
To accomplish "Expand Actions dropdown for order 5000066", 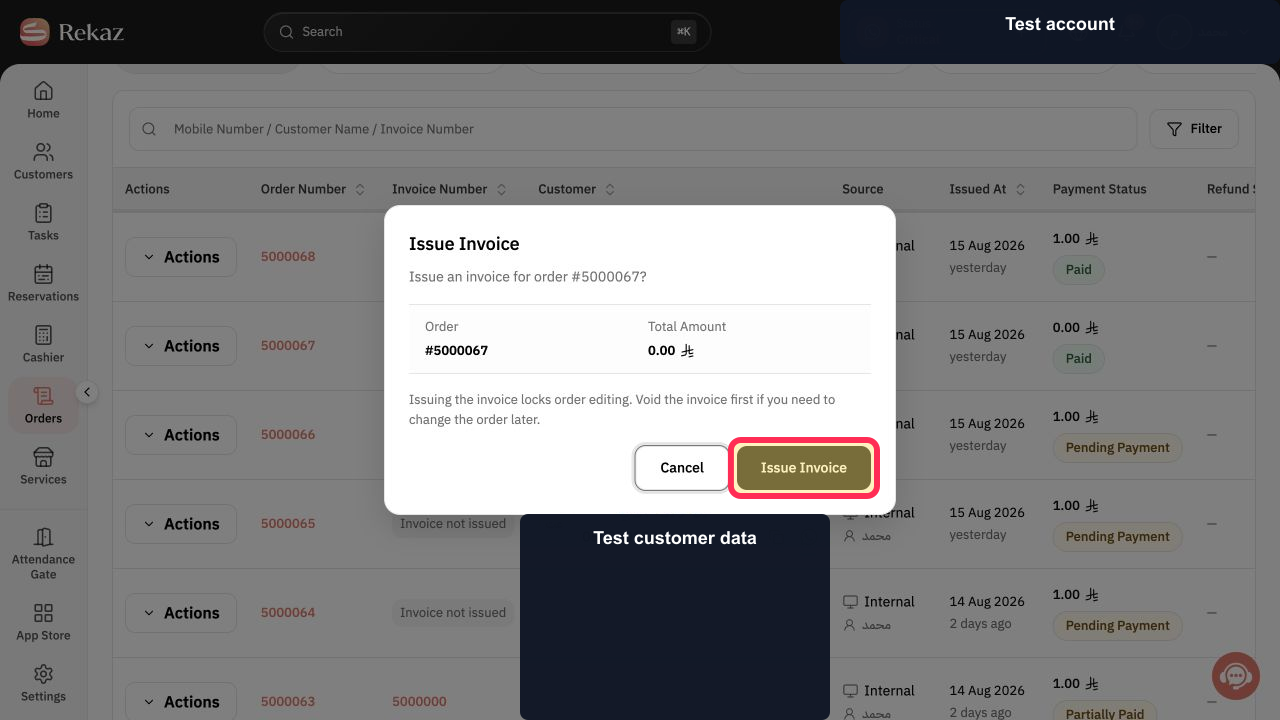I will [181, 435].
